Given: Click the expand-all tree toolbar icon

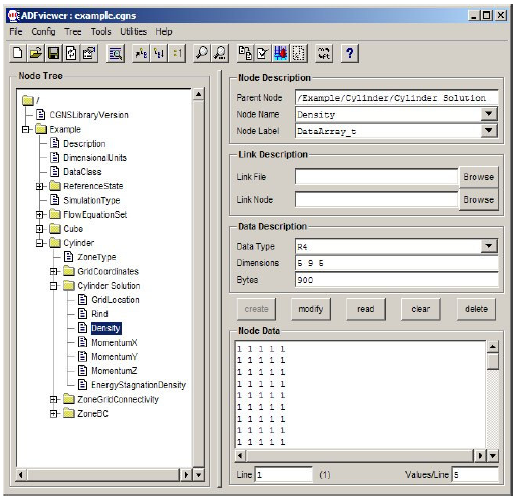Looking at the screenshot, I should pos(141,53).
